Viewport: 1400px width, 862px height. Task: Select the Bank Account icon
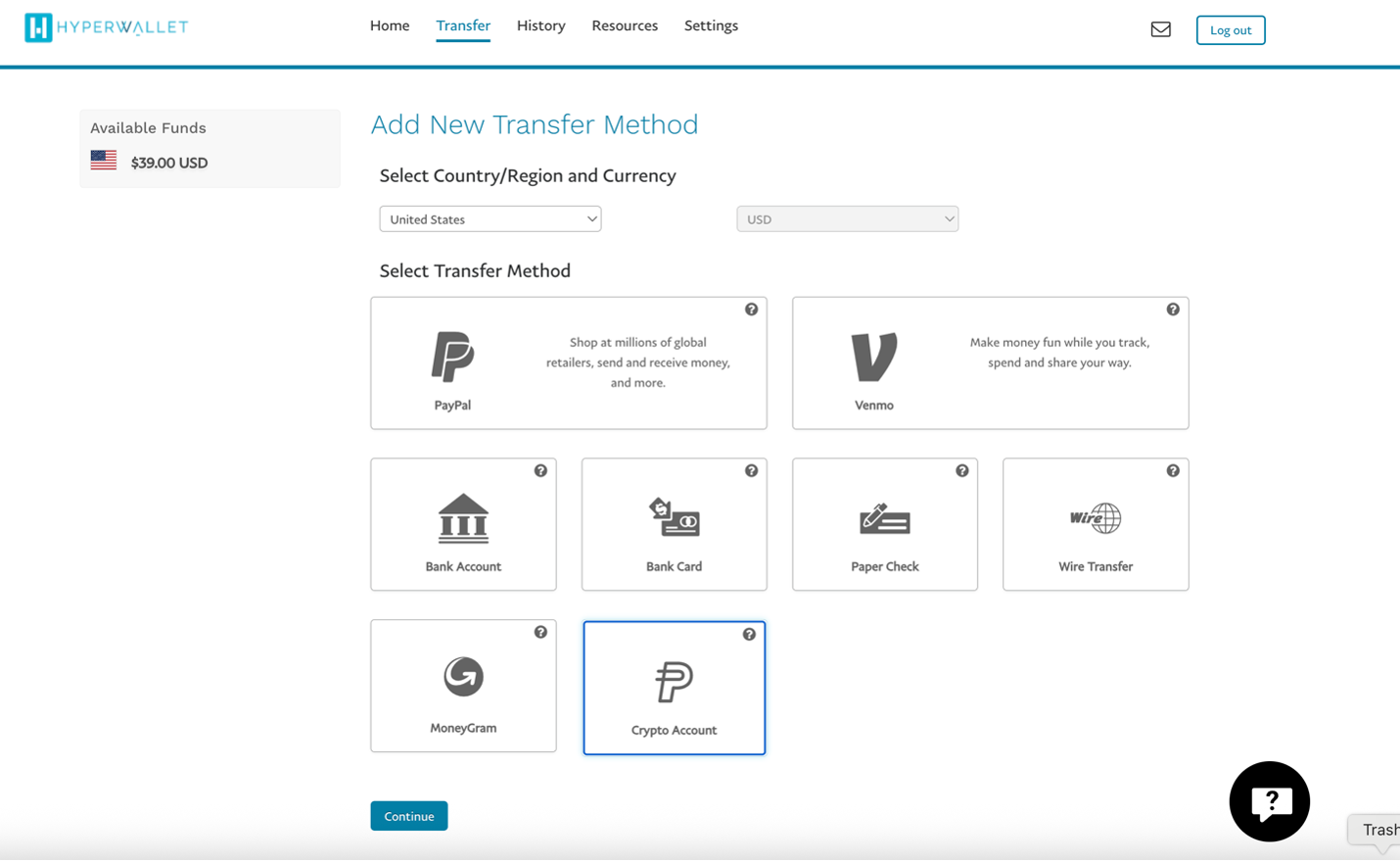[463, 519]
